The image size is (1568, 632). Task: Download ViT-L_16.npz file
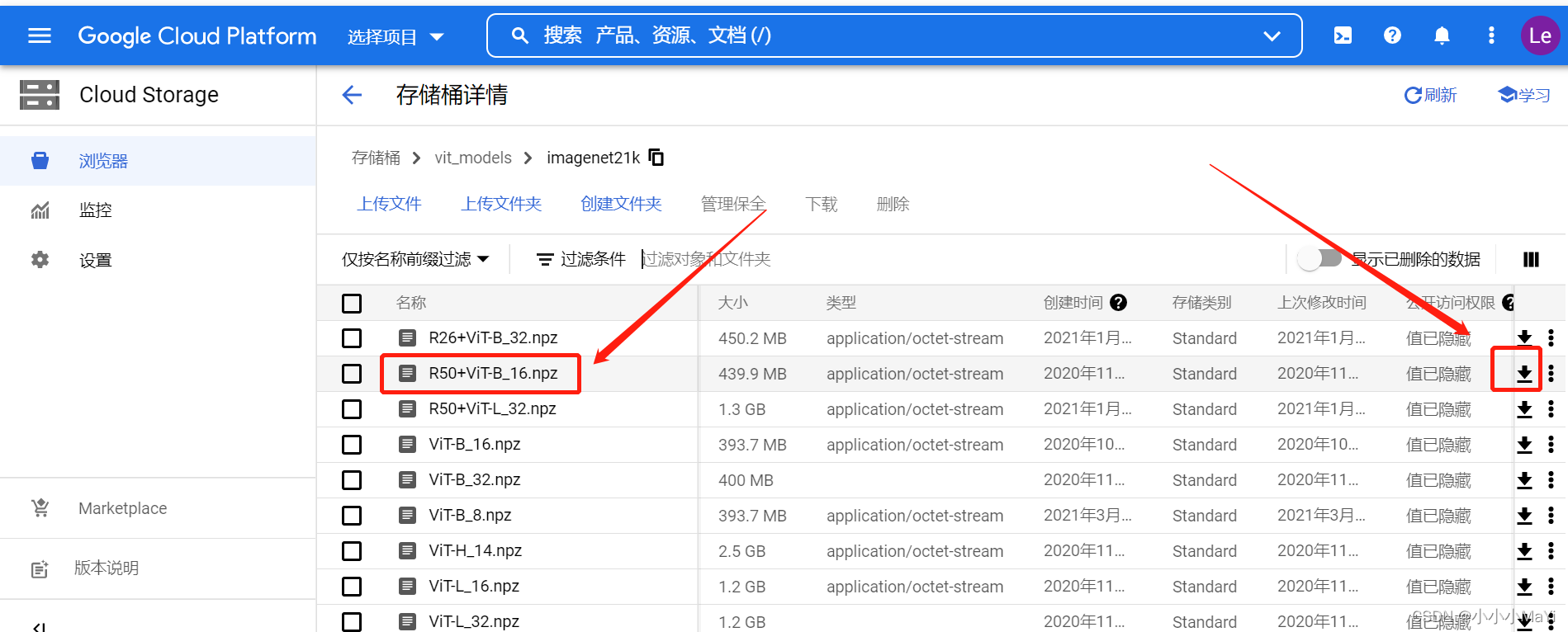[1525, 587]
